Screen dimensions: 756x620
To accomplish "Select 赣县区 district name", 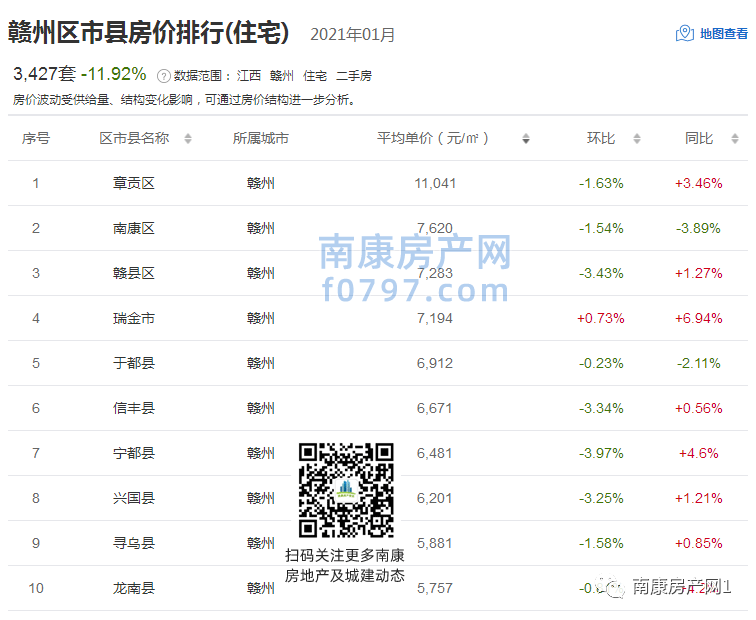I will pos(134,273).
